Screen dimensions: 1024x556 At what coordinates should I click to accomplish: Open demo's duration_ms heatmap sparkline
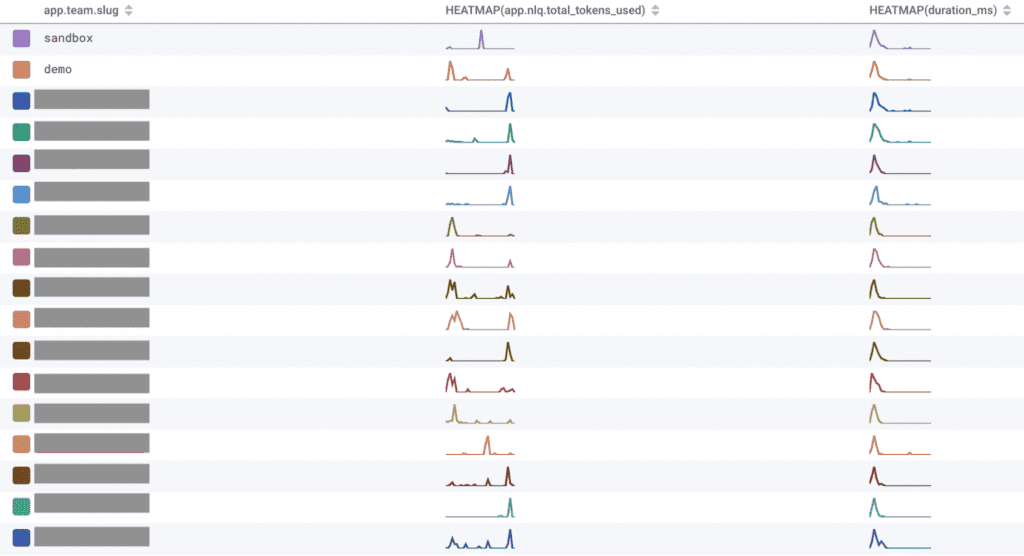point(900,71)
